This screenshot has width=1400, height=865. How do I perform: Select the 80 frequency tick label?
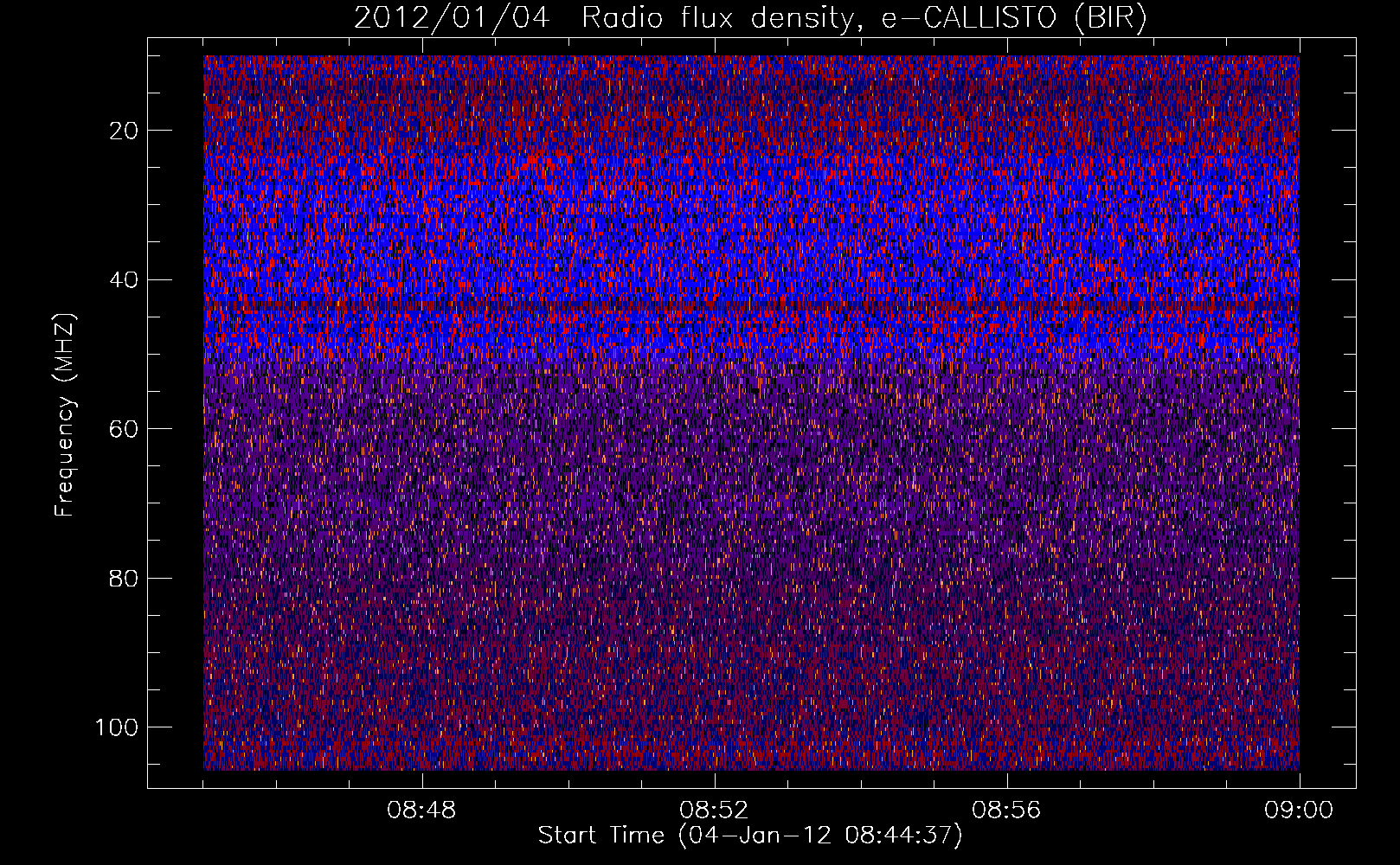125,578
